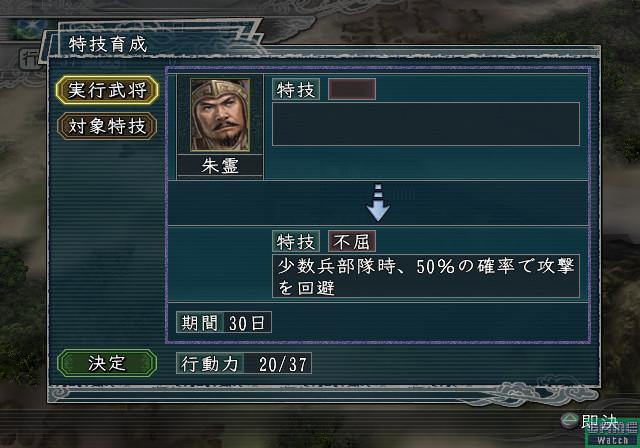Image resolution: width=640 pixels, height=448 pixels.
Task: Click the empty red skill slot at top
Action: [352, 89]
